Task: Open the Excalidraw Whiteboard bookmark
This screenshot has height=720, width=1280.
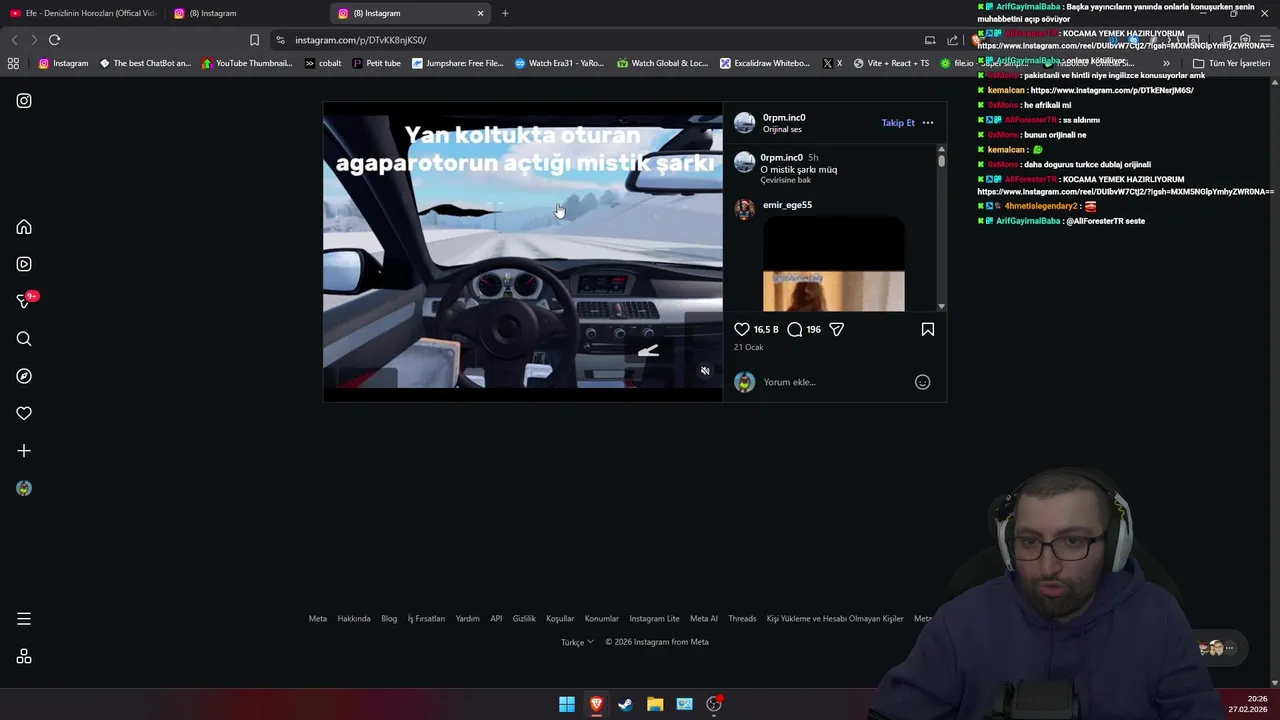Action: point(765,63)
